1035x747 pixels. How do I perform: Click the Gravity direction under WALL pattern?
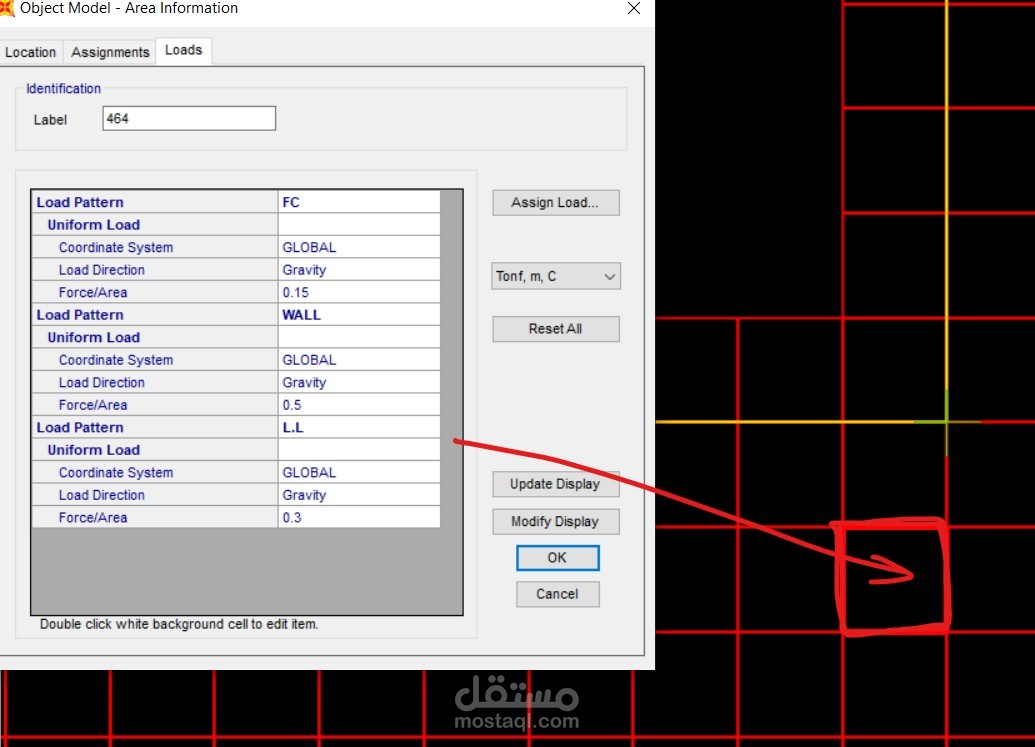359,382
